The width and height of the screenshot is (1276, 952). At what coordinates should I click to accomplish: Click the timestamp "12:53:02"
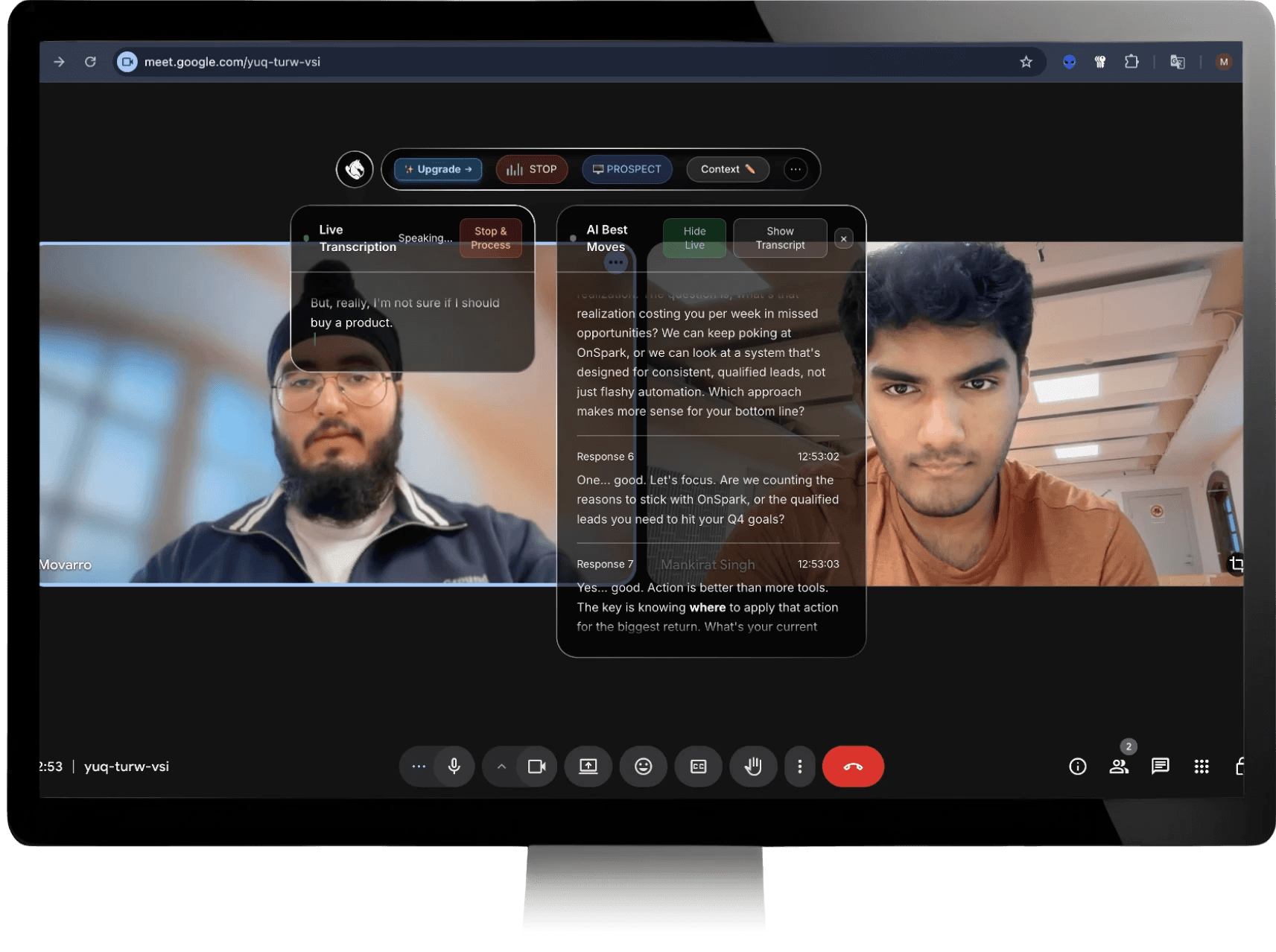[x=818, y=457]
